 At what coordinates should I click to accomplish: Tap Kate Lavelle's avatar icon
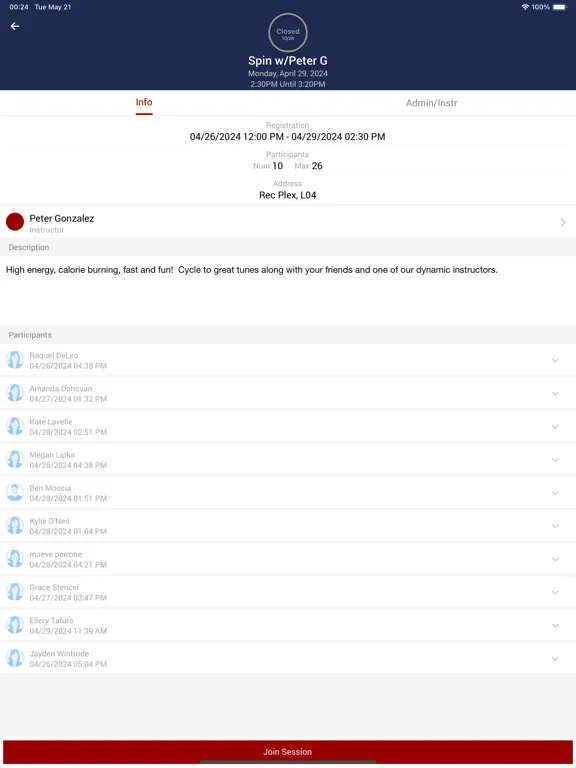pyautogui.click(x=15, y=426)
